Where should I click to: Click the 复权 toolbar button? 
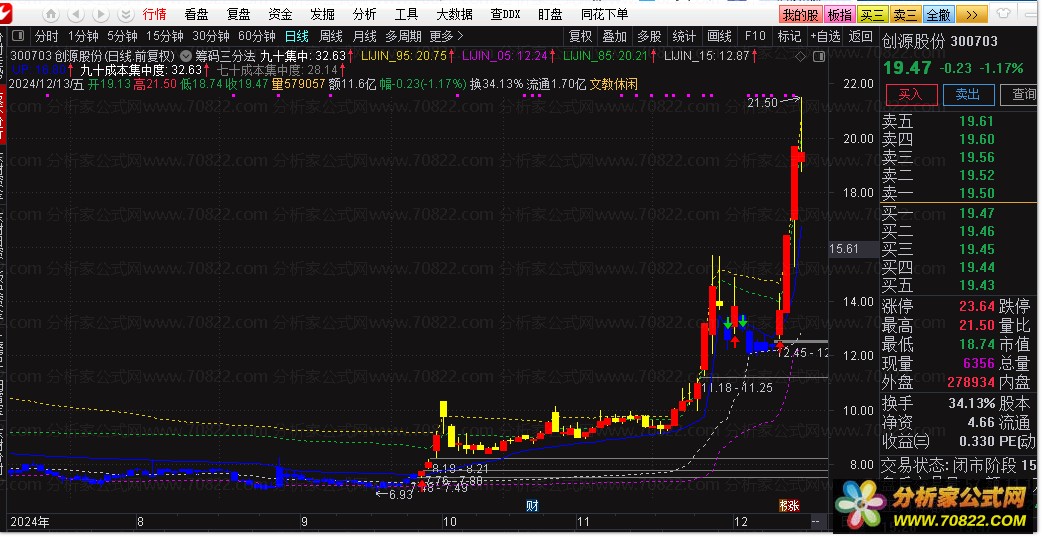(x=580, y=36)
